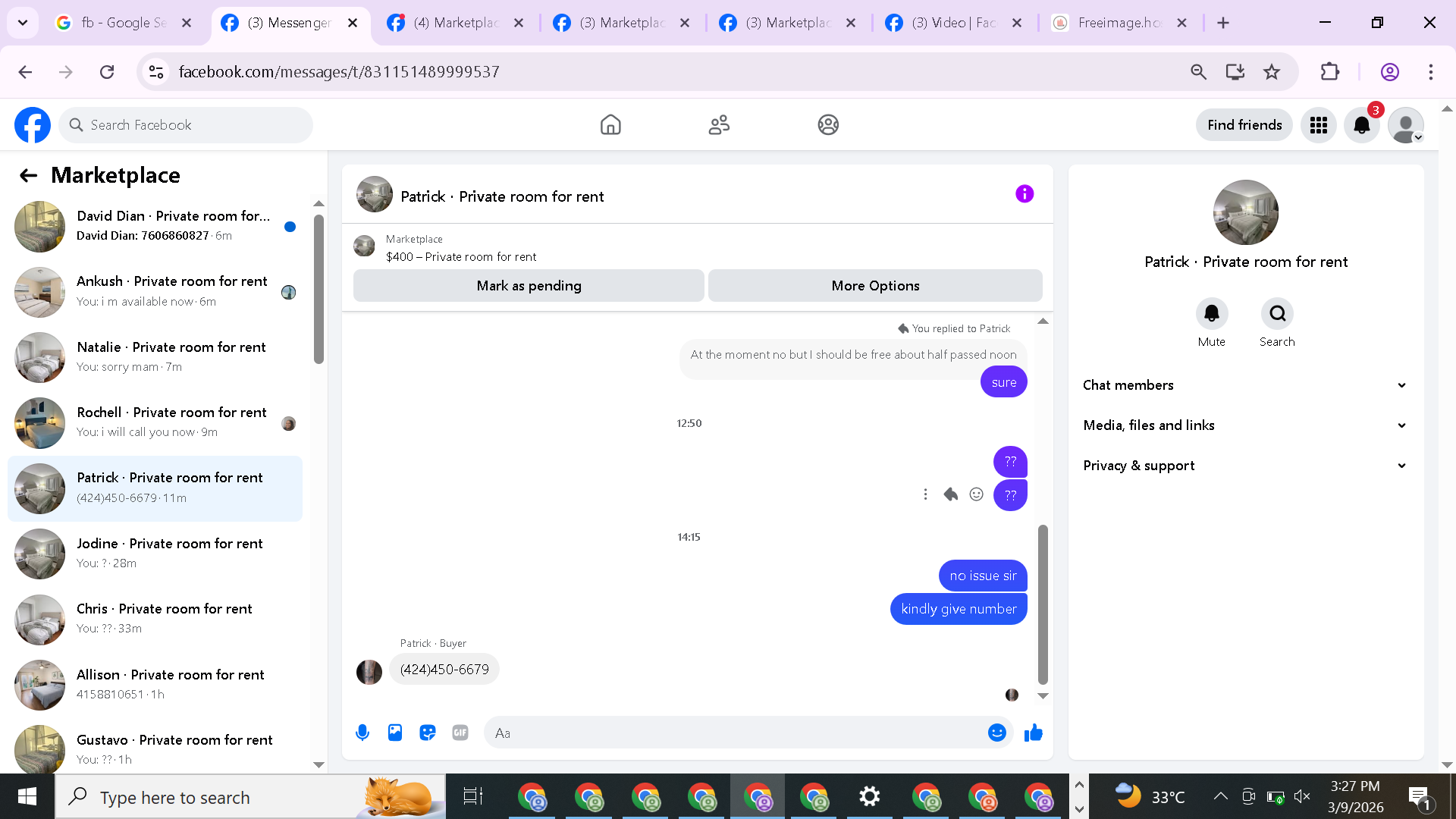The image size is (1456, 819).
Task: Mute the Patrick conversation
Action: pos(1212,314)
